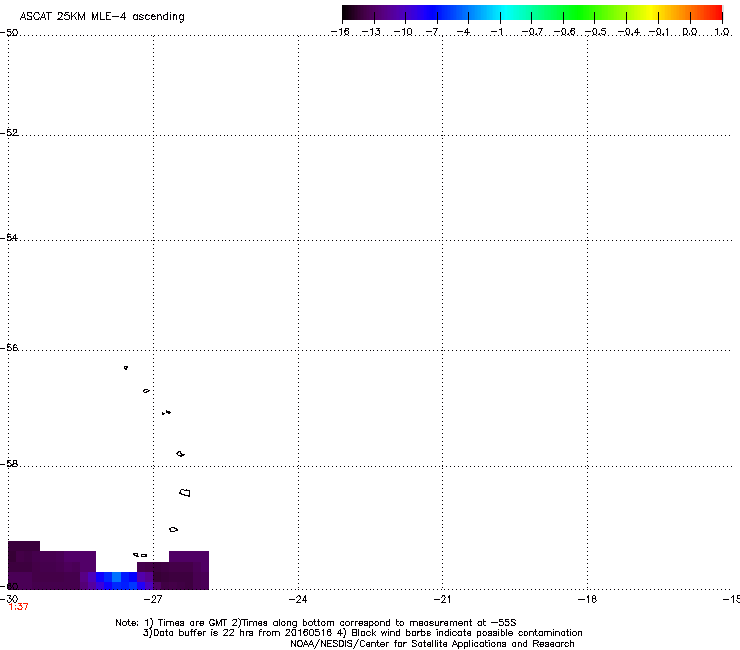Click the -13 colorbar label

pyautogui.click(x=371, y=32)
